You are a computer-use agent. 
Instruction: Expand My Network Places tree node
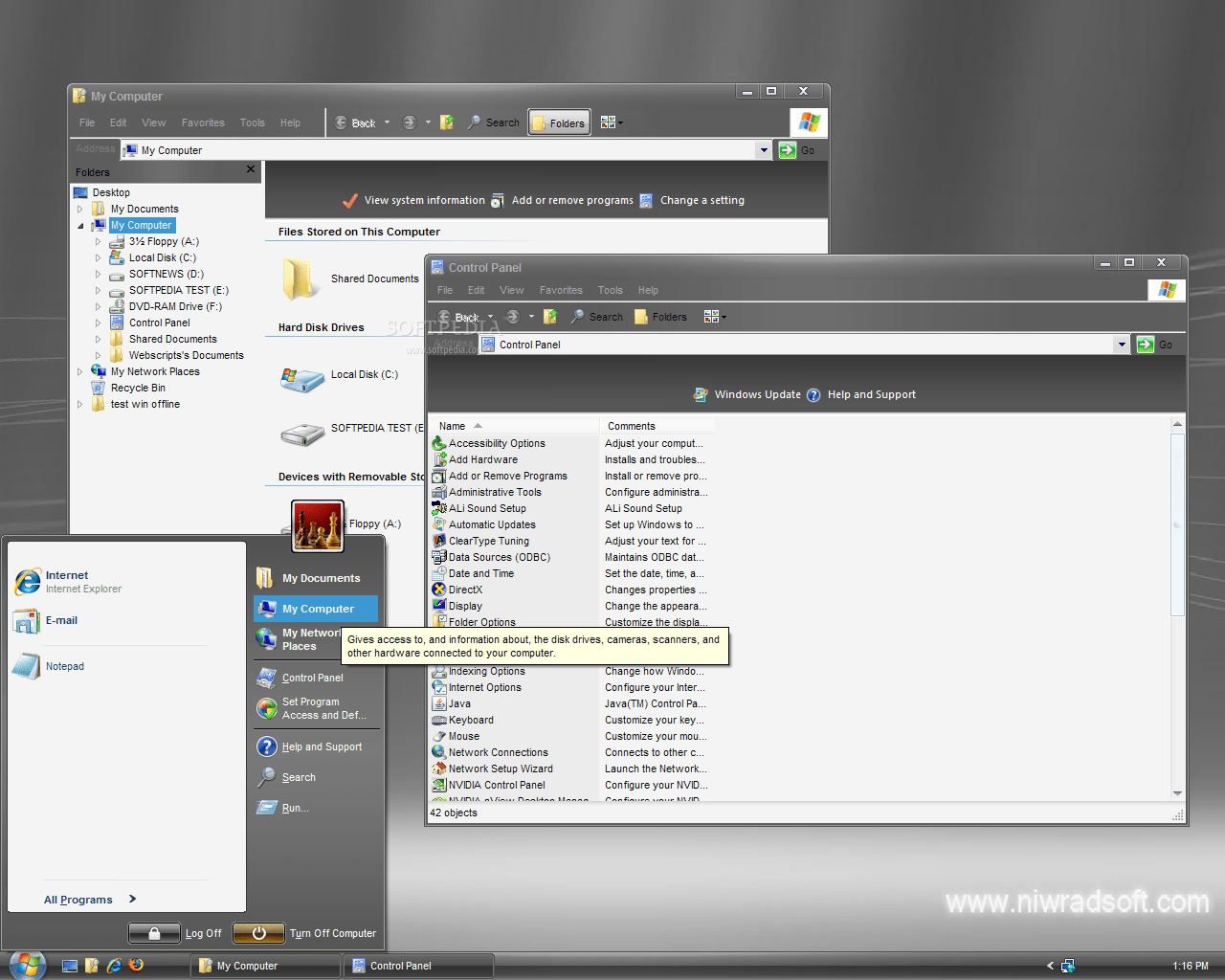click(80, 371)
